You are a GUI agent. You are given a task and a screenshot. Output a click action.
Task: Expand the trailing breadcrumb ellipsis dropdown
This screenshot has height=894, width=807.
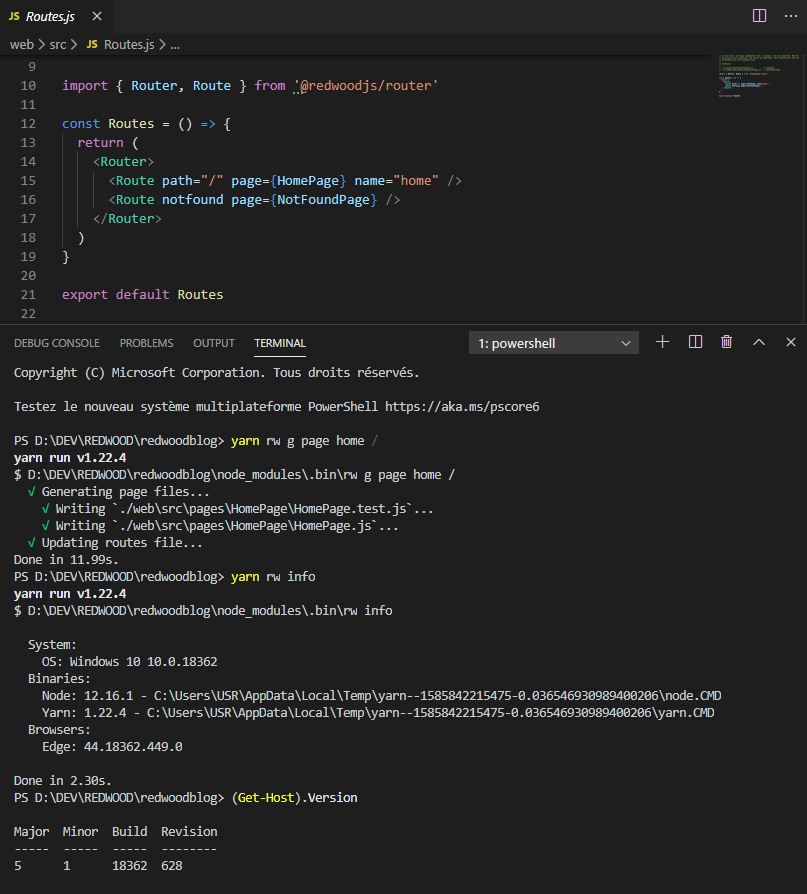[176, 44]
